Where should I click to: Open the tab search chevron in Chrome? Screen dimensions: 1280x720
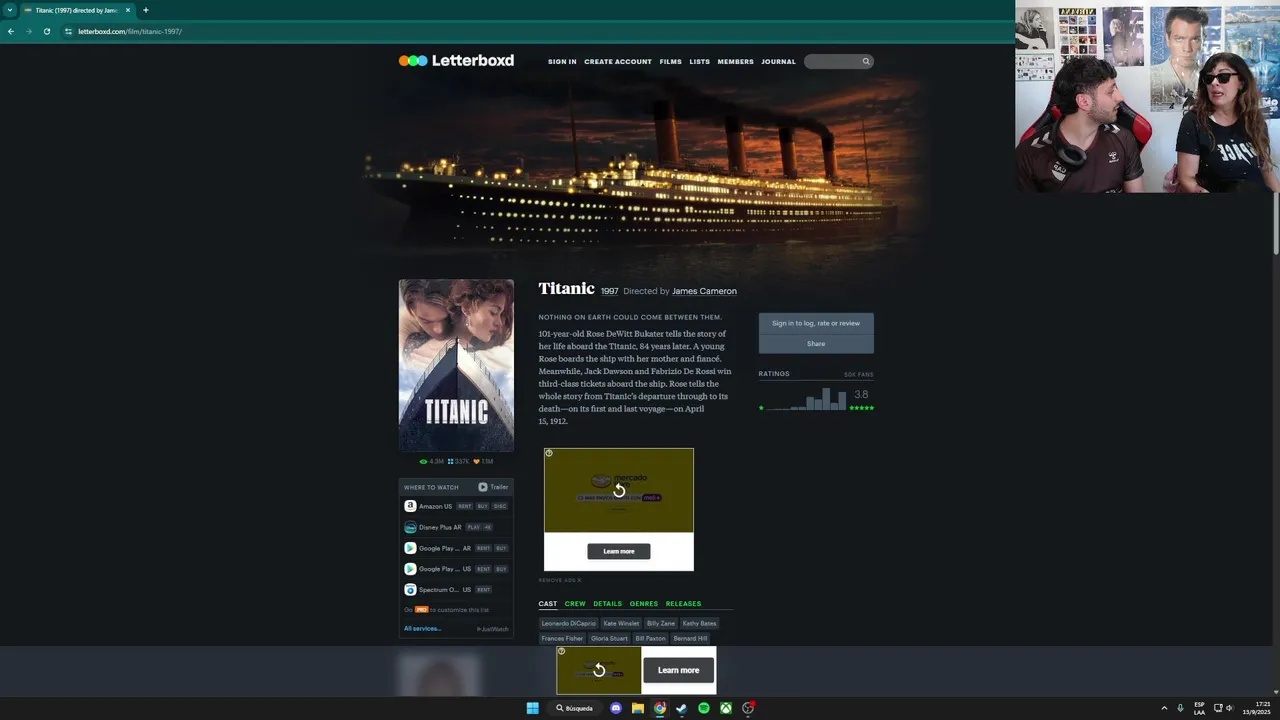click(9, 10)
